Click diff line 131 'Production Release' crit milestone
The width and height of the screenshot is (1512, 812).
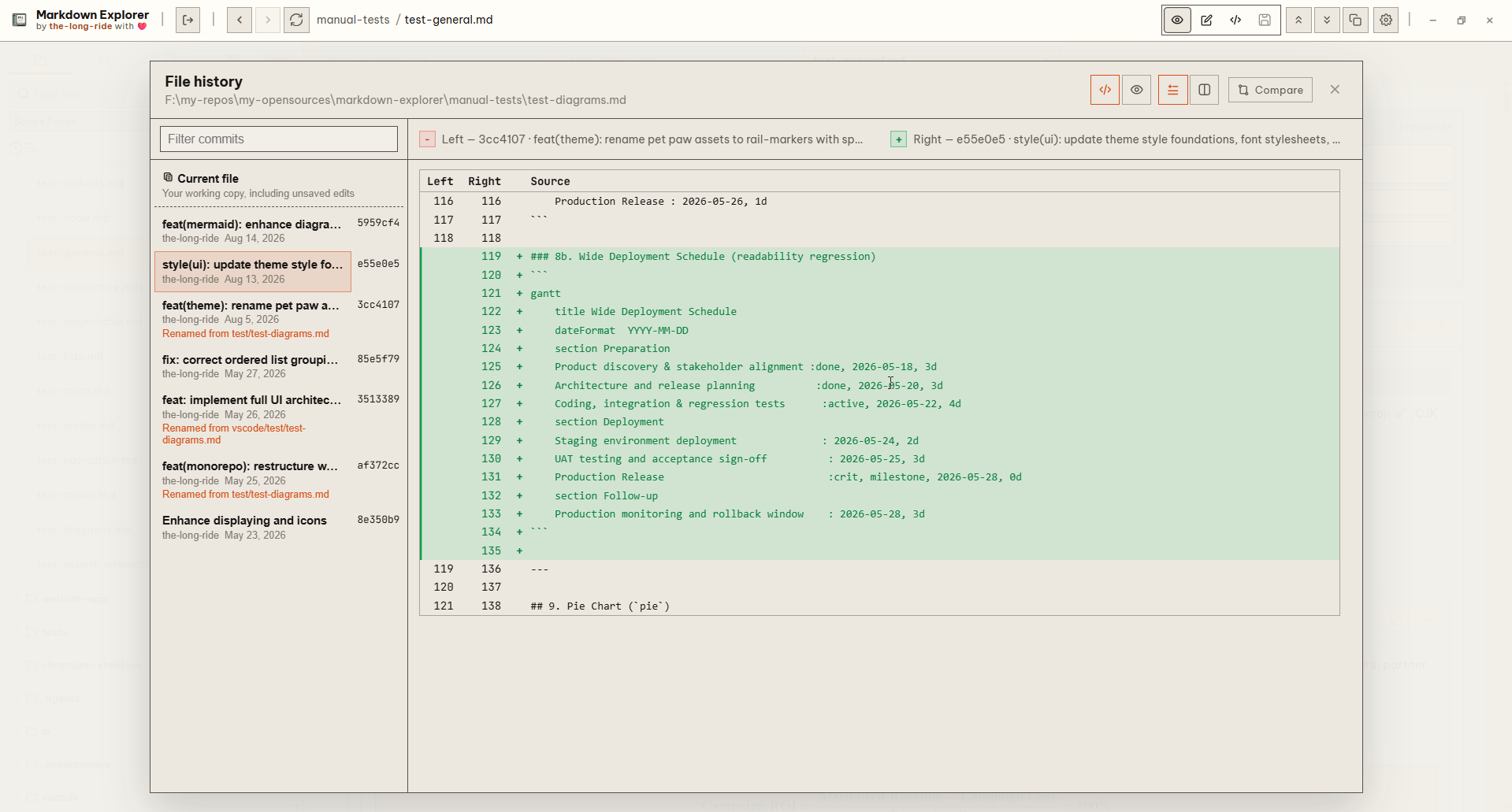(x=879, y=477)
